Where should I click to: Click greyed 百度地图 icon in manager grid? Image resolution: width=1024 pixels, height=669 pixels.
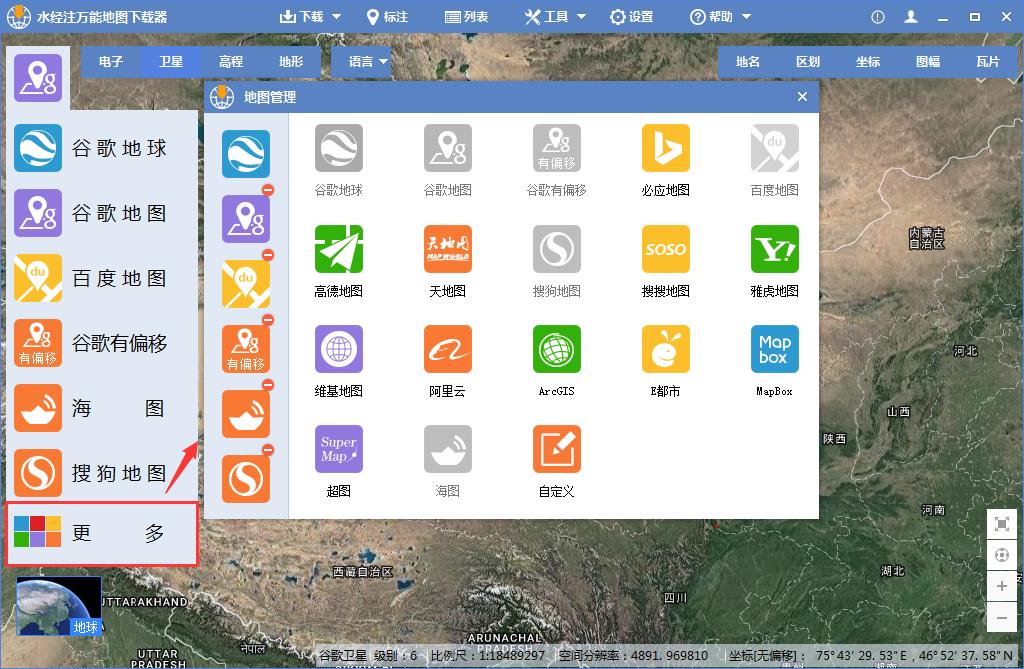775,148
